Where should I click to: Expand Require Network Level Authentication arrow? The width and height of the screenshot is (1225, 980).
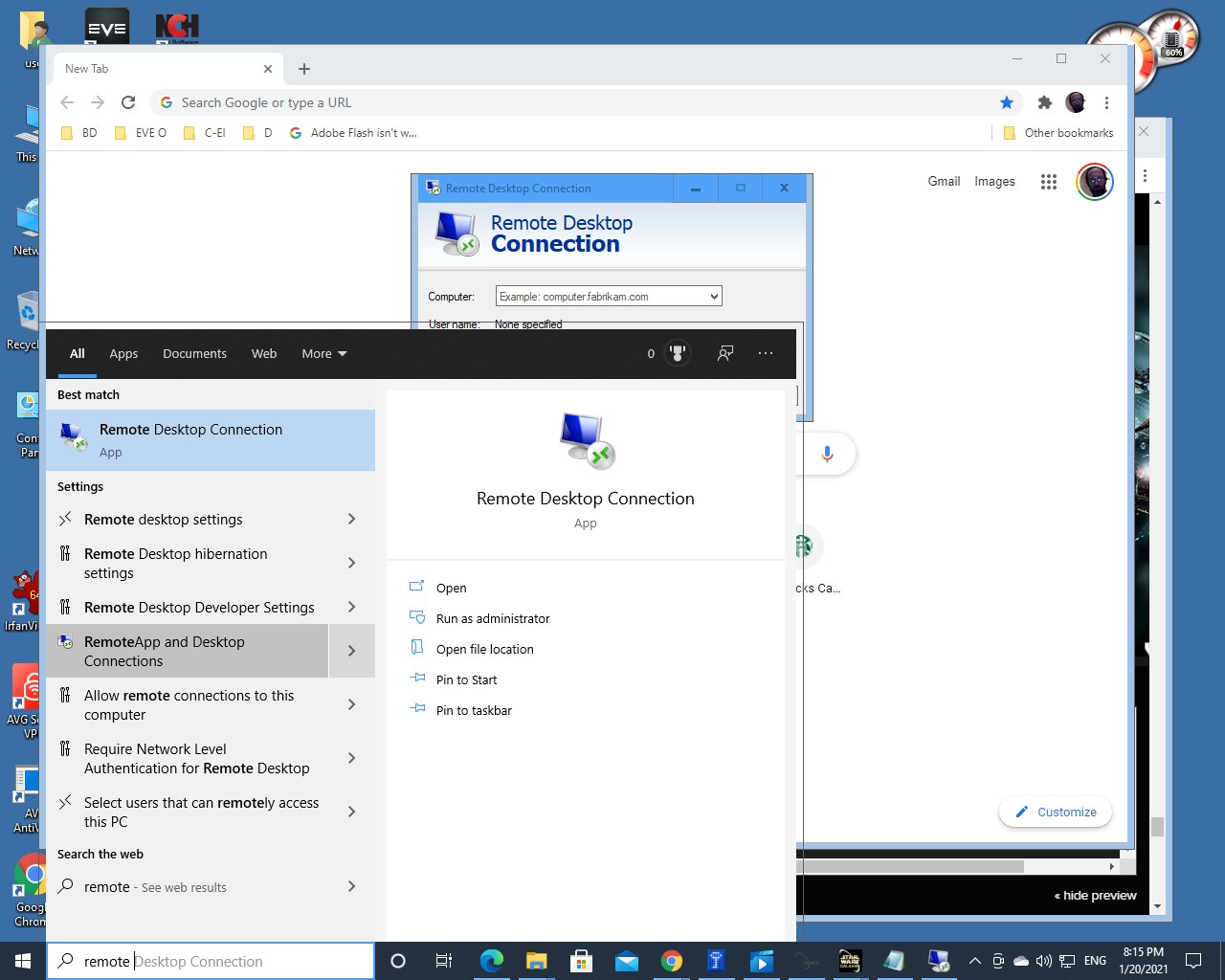click(351, 758)
